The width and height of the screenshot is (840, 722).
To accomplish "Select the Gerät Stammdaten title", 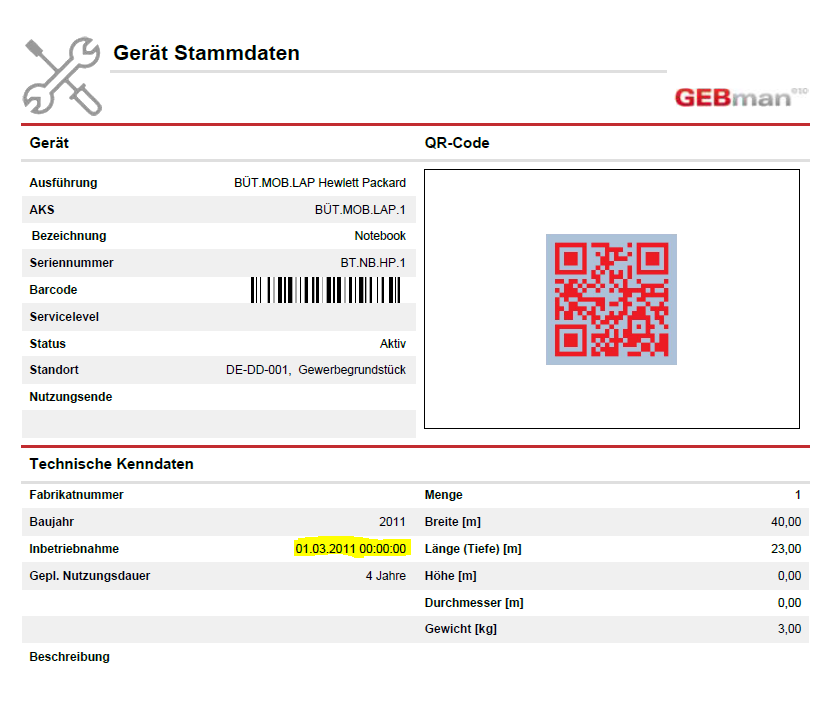I will coord(206,53).
